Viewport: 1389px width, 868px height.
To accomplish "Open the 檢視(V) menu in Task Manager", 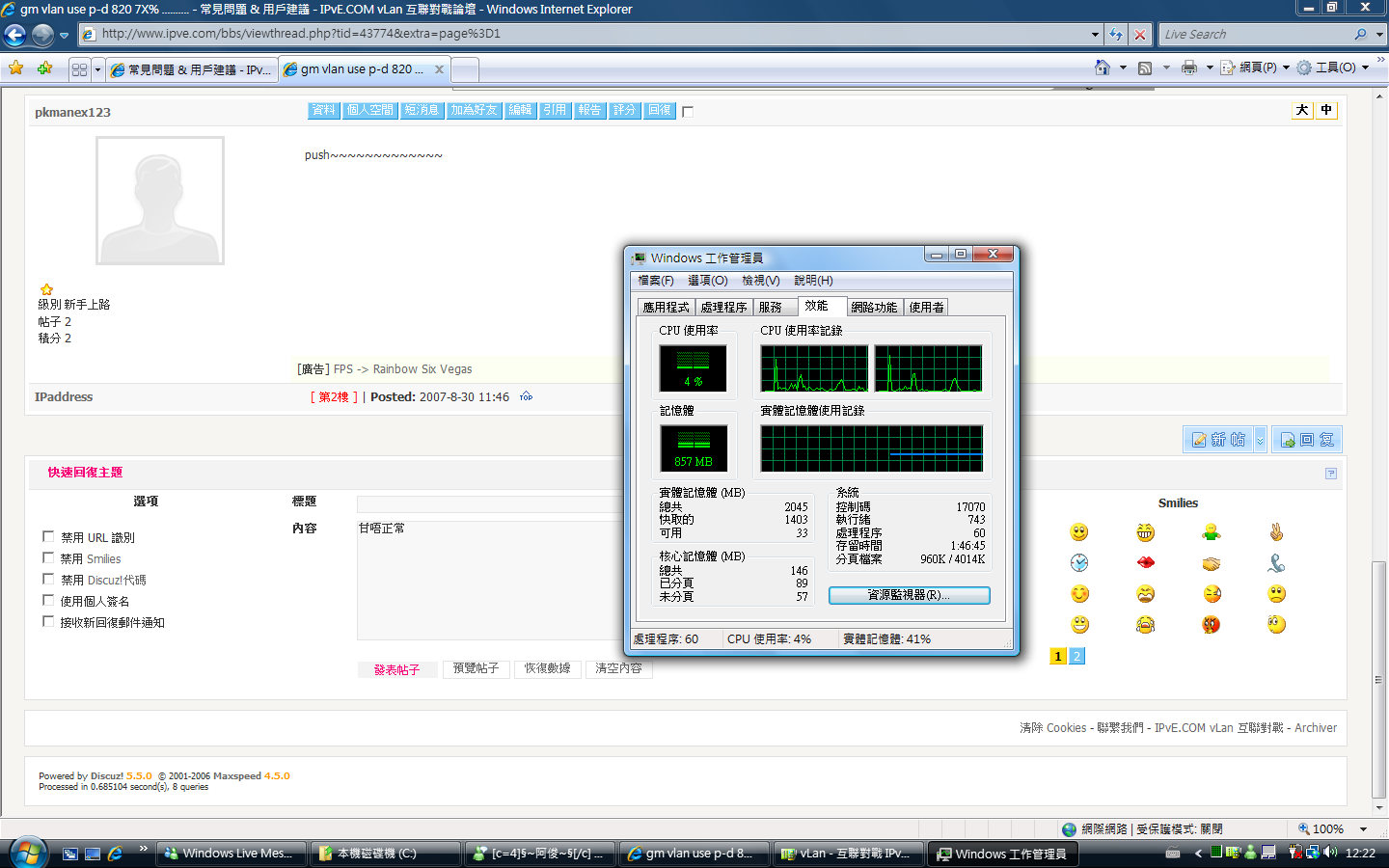I will click(x=760, y=281).
